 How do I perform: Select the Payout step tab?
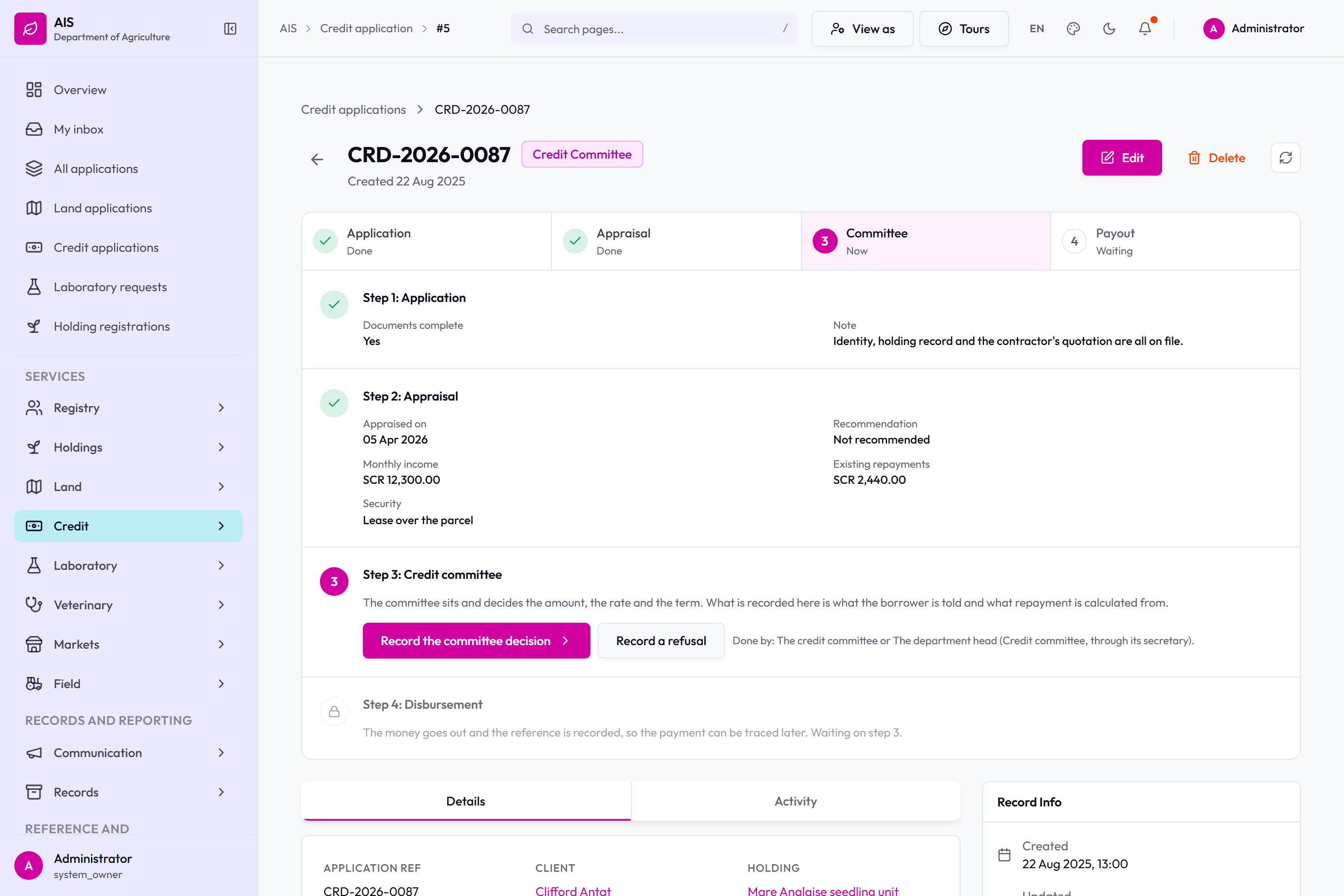(1176, 241)
